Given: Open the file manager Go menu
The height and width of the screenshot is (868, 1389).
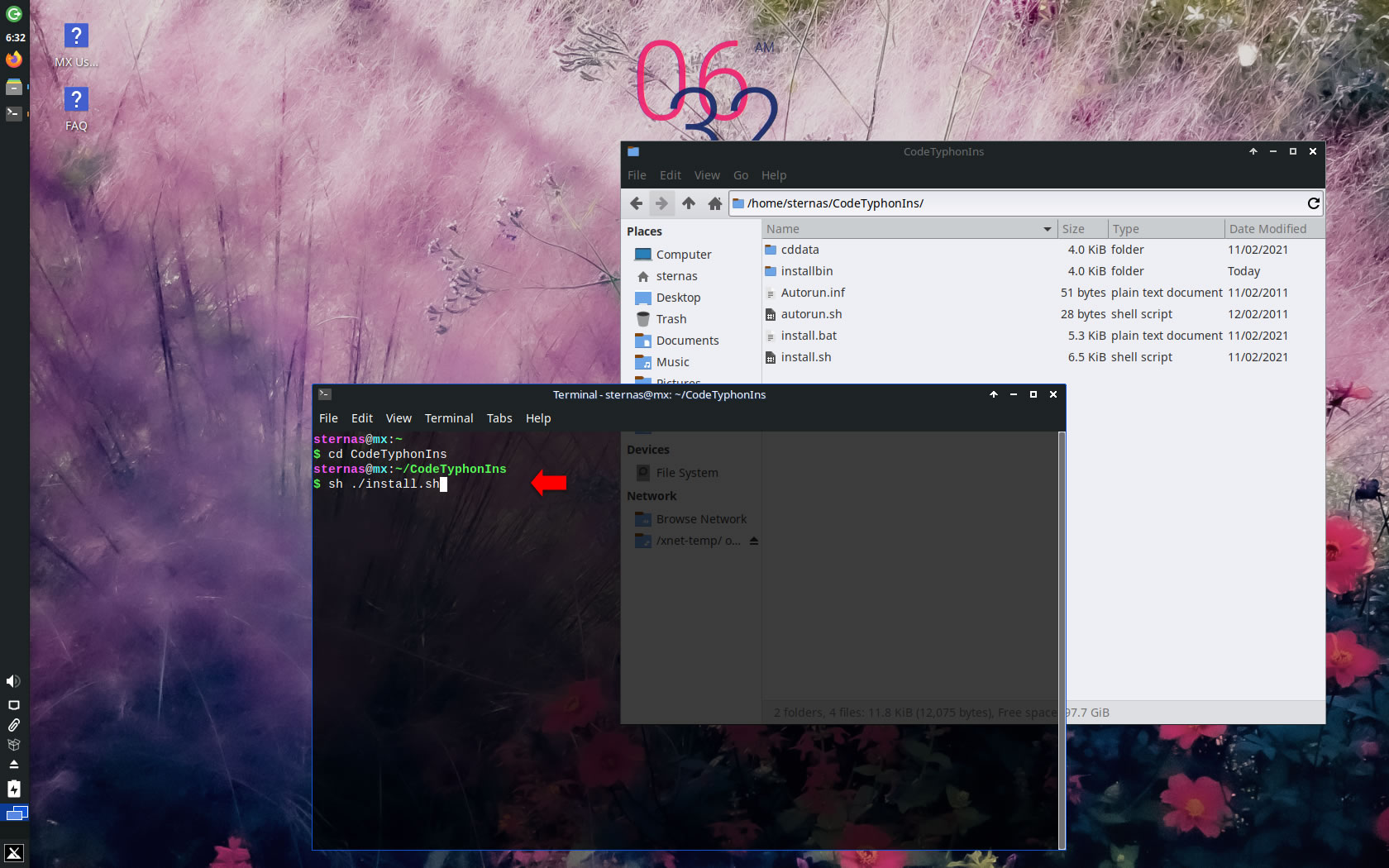Looking at the screenshot, I should tap(741, 175).
